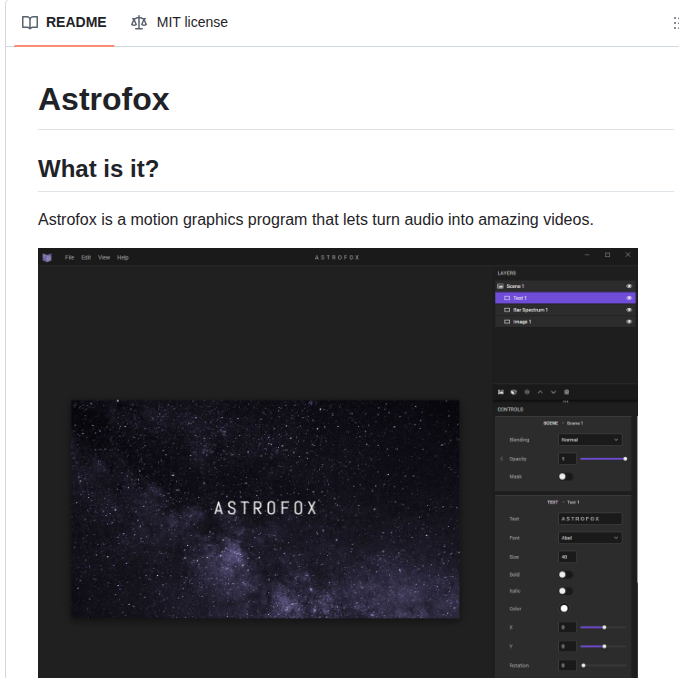This screenshot has height=678, width=679.
Task: Click the Scene 1 layer icon
Action: click(x=501, y=286)
